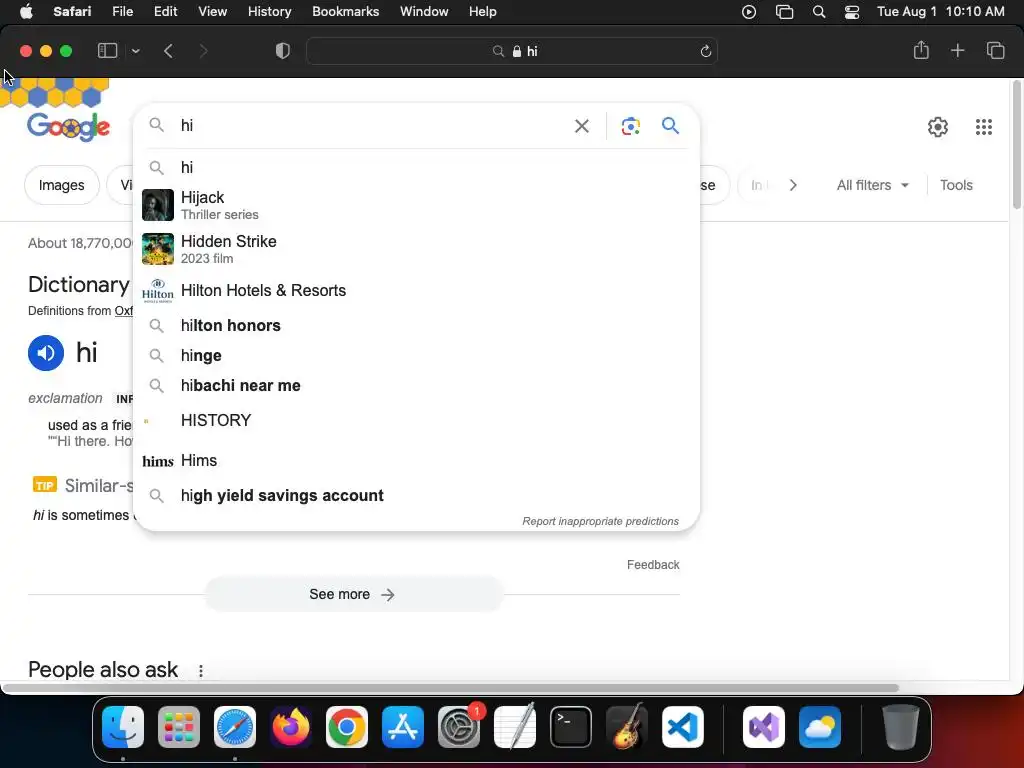Add a new tab with plus icon

pyautogui.click(x=957, y=50)
